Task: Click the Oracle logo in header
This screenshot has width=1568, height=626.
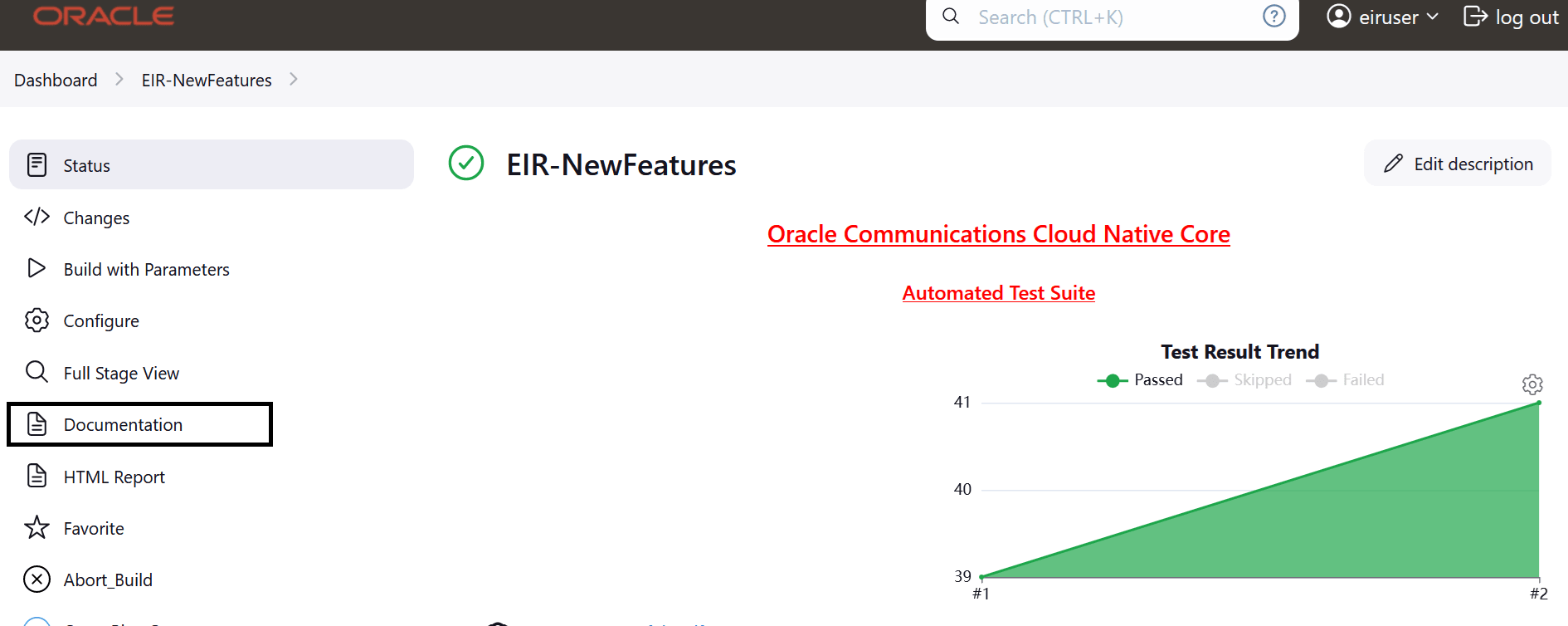Action: coord(104,16)
